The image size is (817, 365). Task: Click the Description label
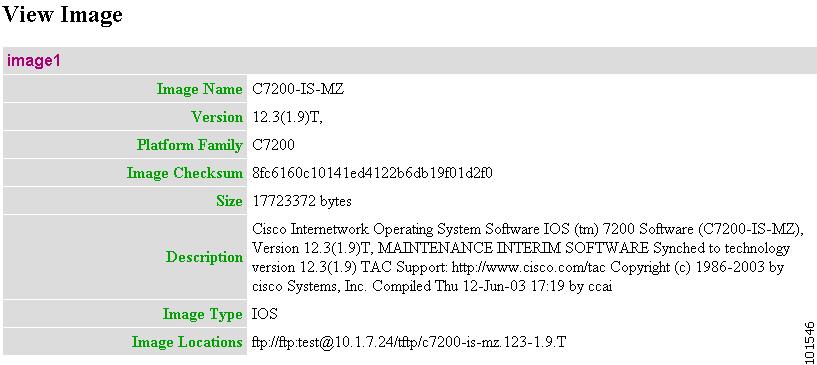click(204, 257)
